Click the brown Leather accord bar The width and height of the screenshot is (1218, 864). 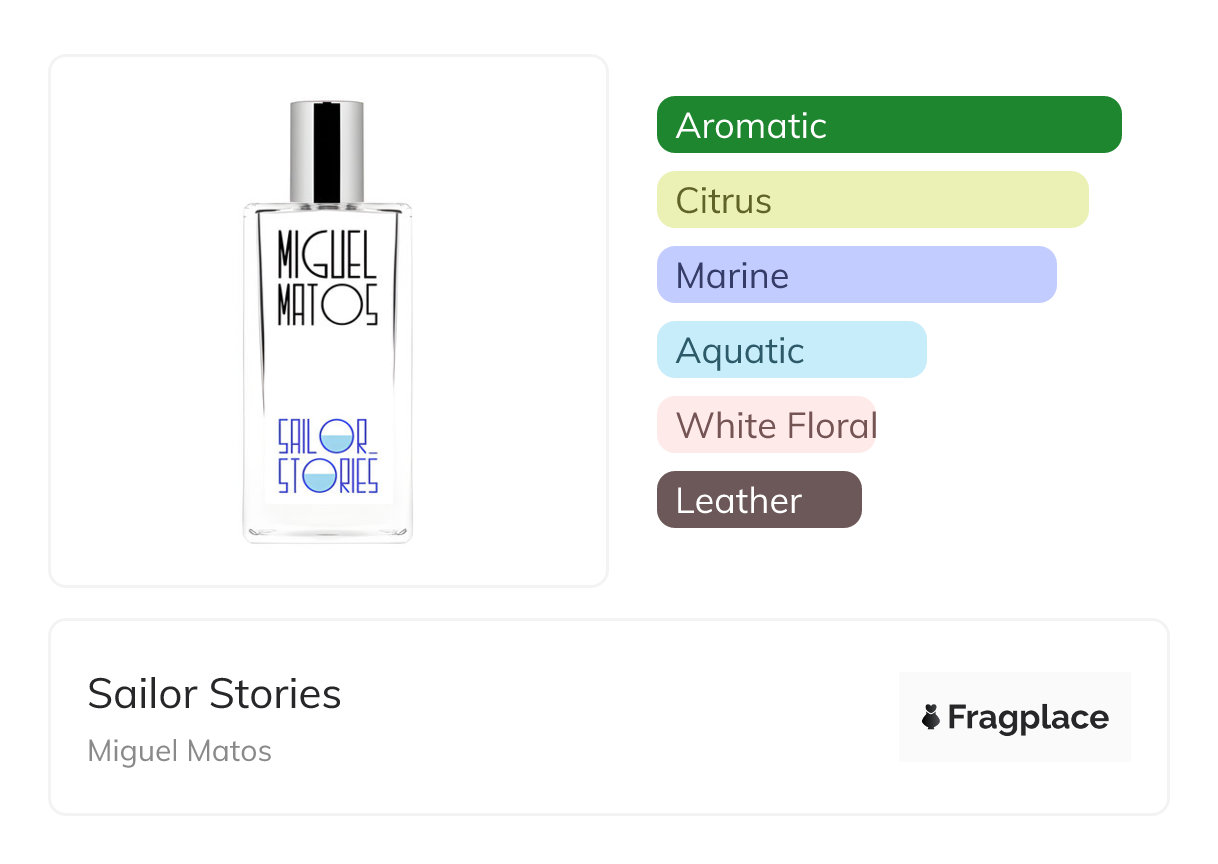click(759, 500)
